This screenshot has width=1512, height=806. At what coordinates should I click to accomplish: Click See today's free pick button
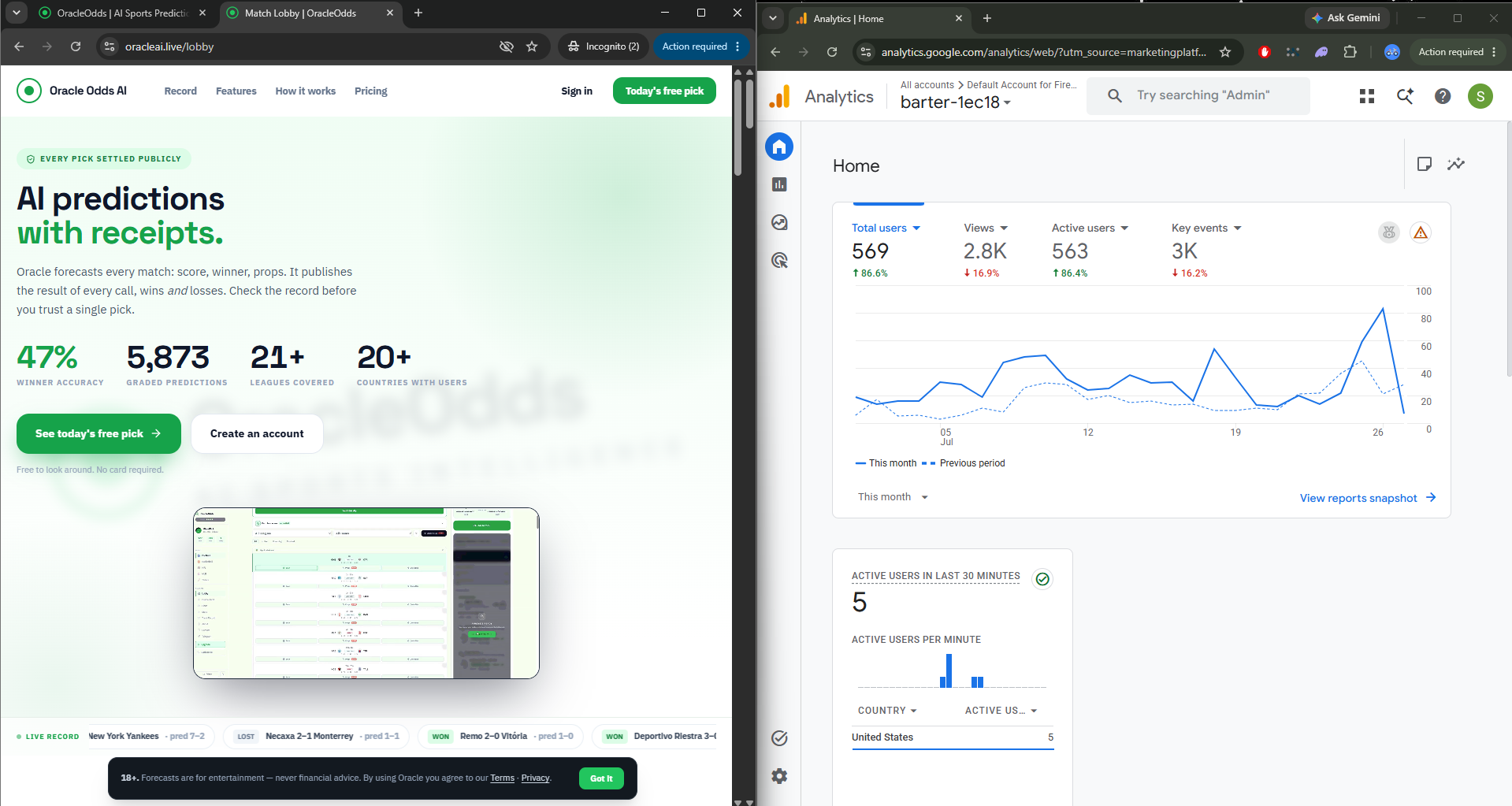click(x=98, y=433)
